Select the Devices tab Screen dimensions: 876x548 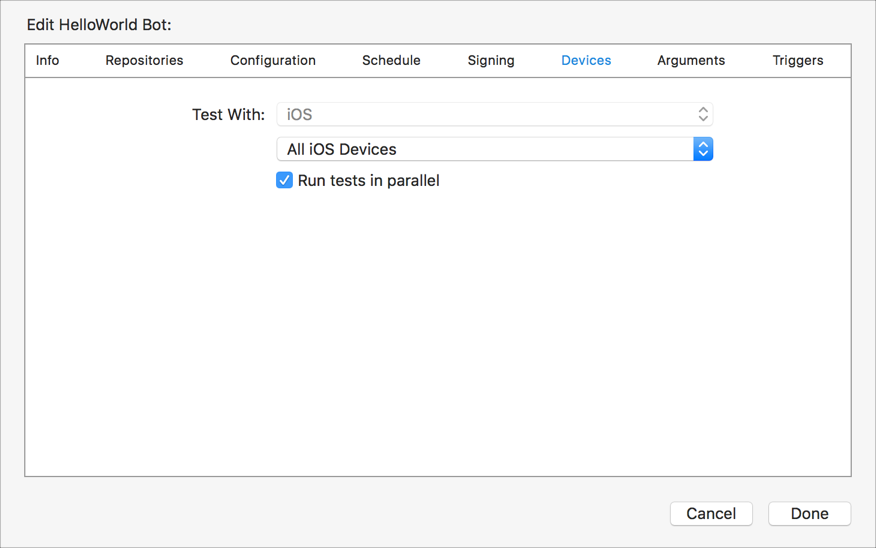586,60
